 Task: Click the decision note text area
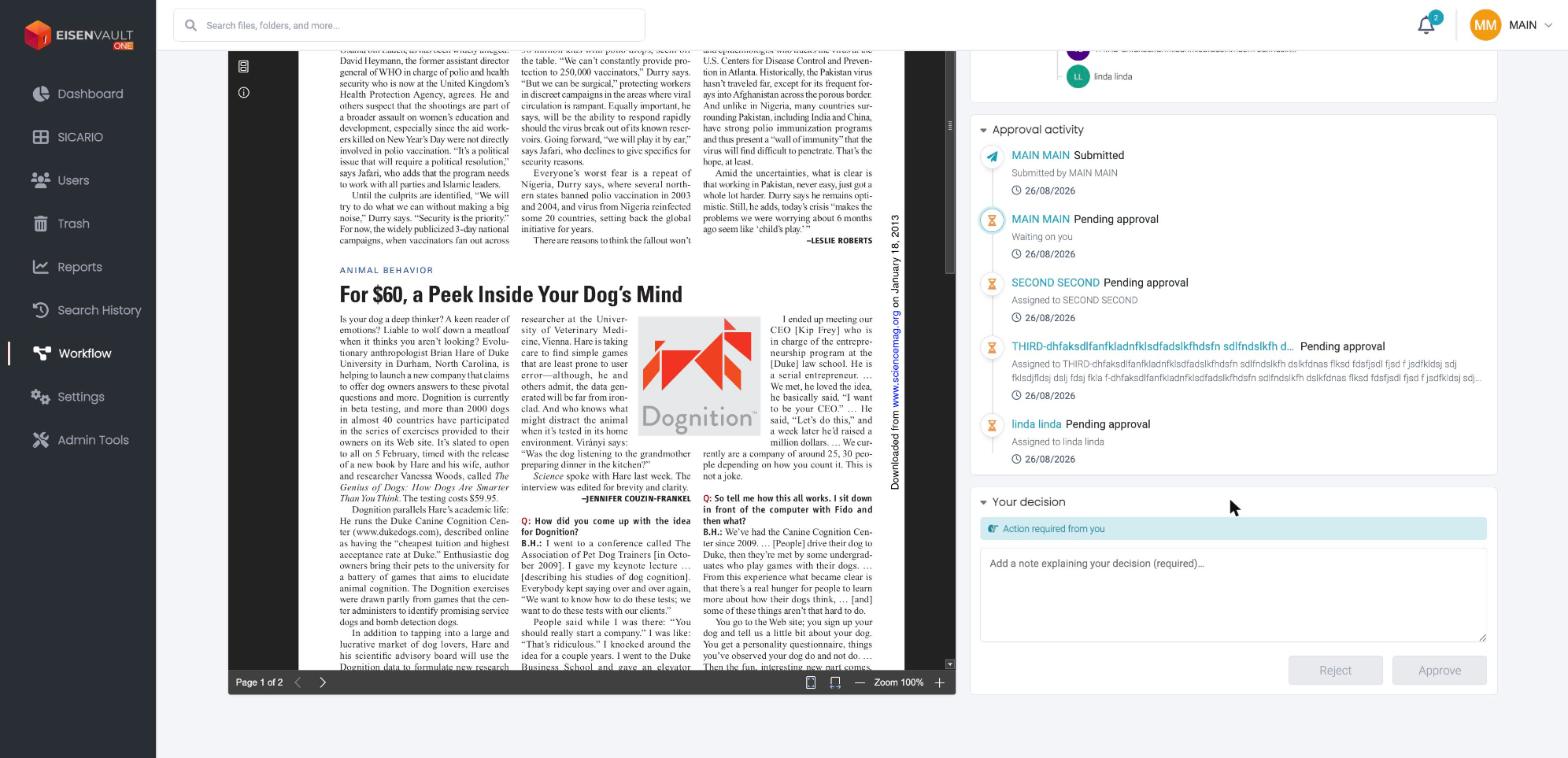coord(1233,595)
